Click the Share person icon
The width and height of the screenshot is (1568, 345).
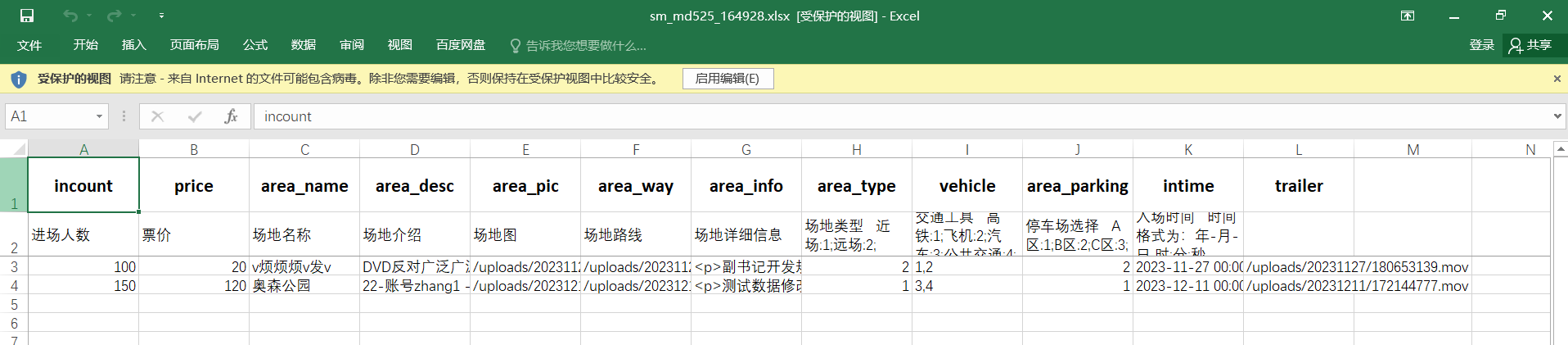pyautogui.click(x=1516, y=45)
